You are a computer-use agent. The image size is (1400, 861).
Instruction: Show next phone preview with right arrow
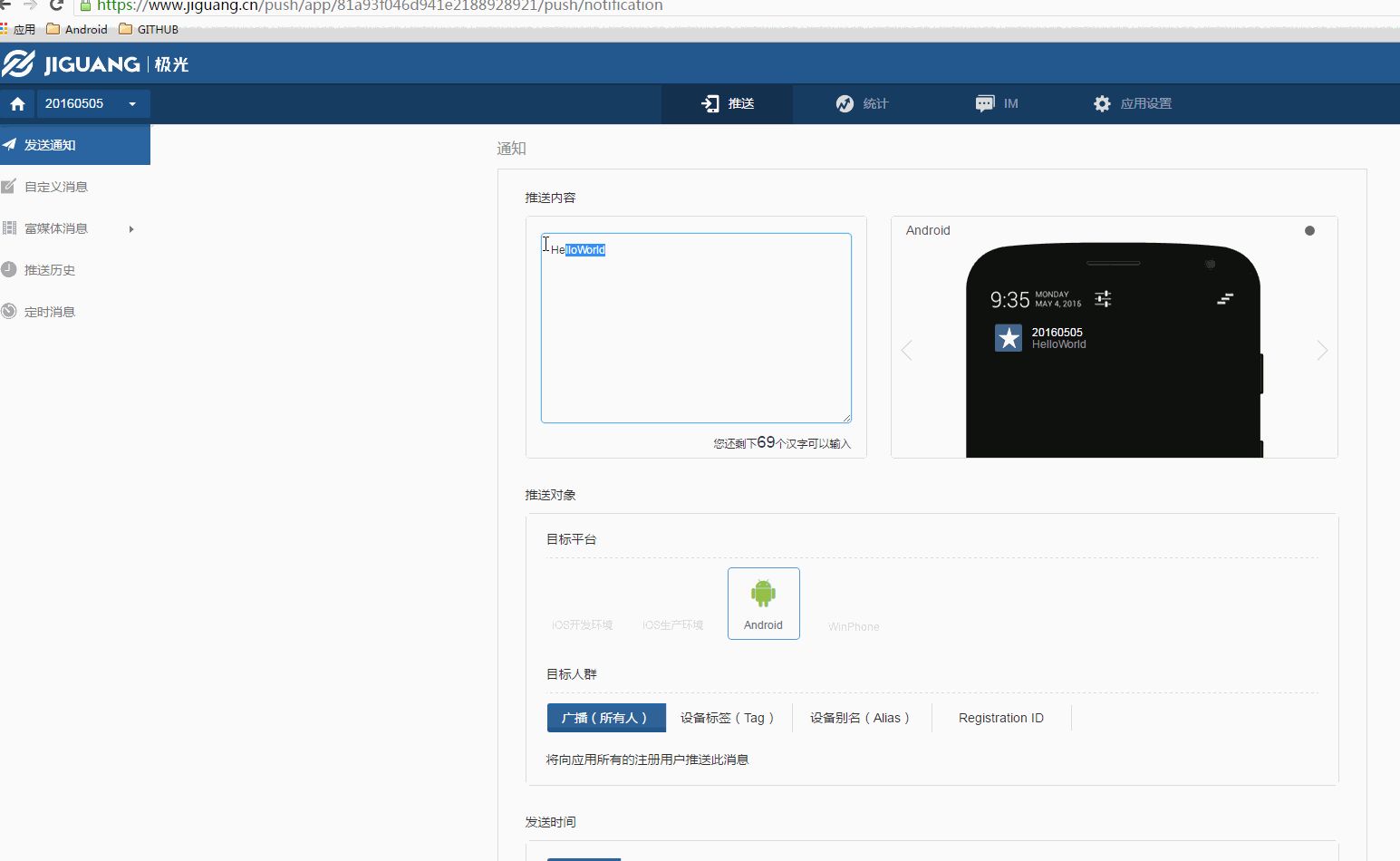pyautogui.click(x=1322, y=351)
